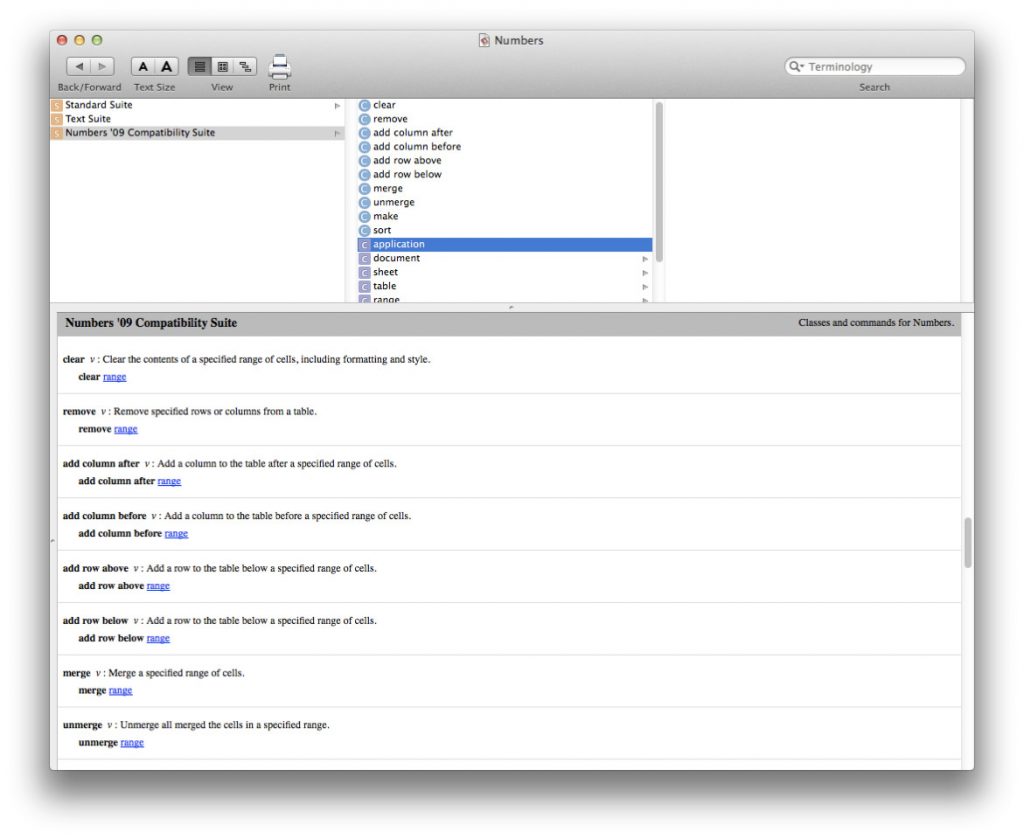Decrease text size with the small A icon

[142, 66]
